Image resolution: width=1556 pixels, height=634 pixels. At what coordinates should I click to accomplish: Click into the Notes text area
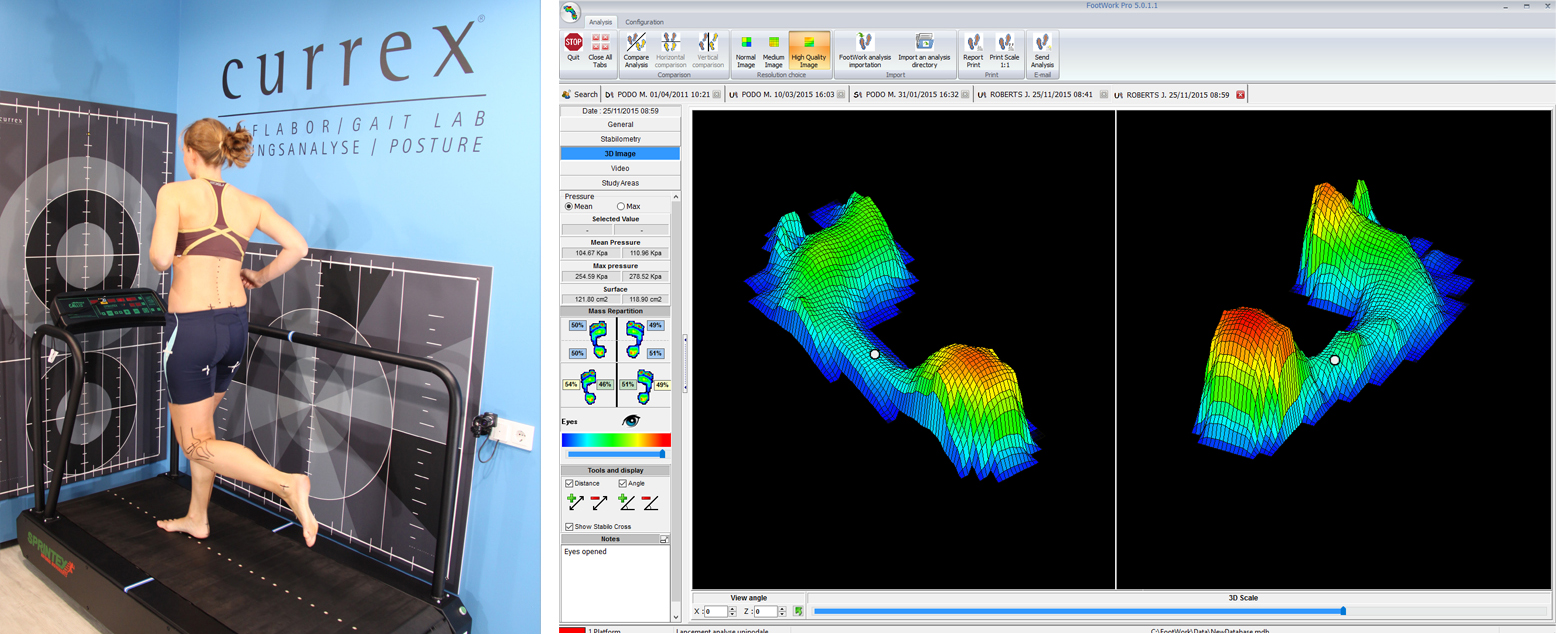614,585
